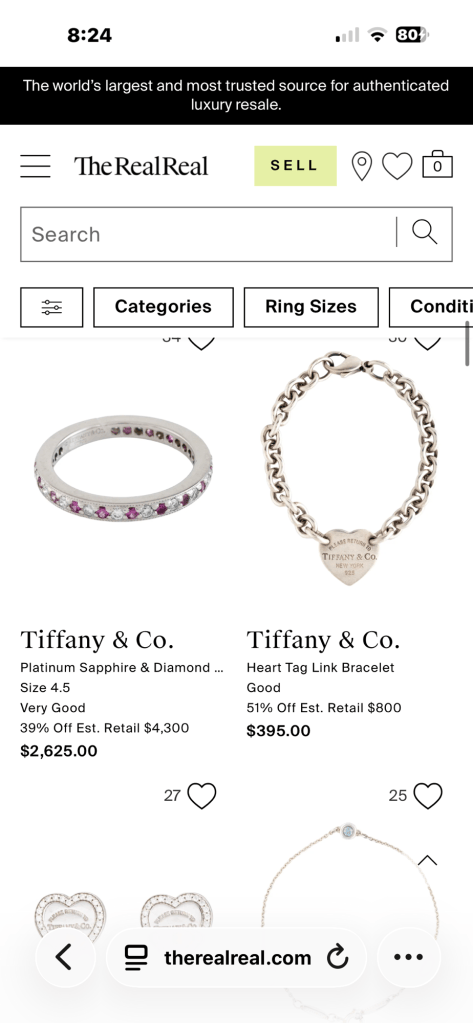Open browser more options ellipsis
The image size is (473, 1023).
coord(409,957)
